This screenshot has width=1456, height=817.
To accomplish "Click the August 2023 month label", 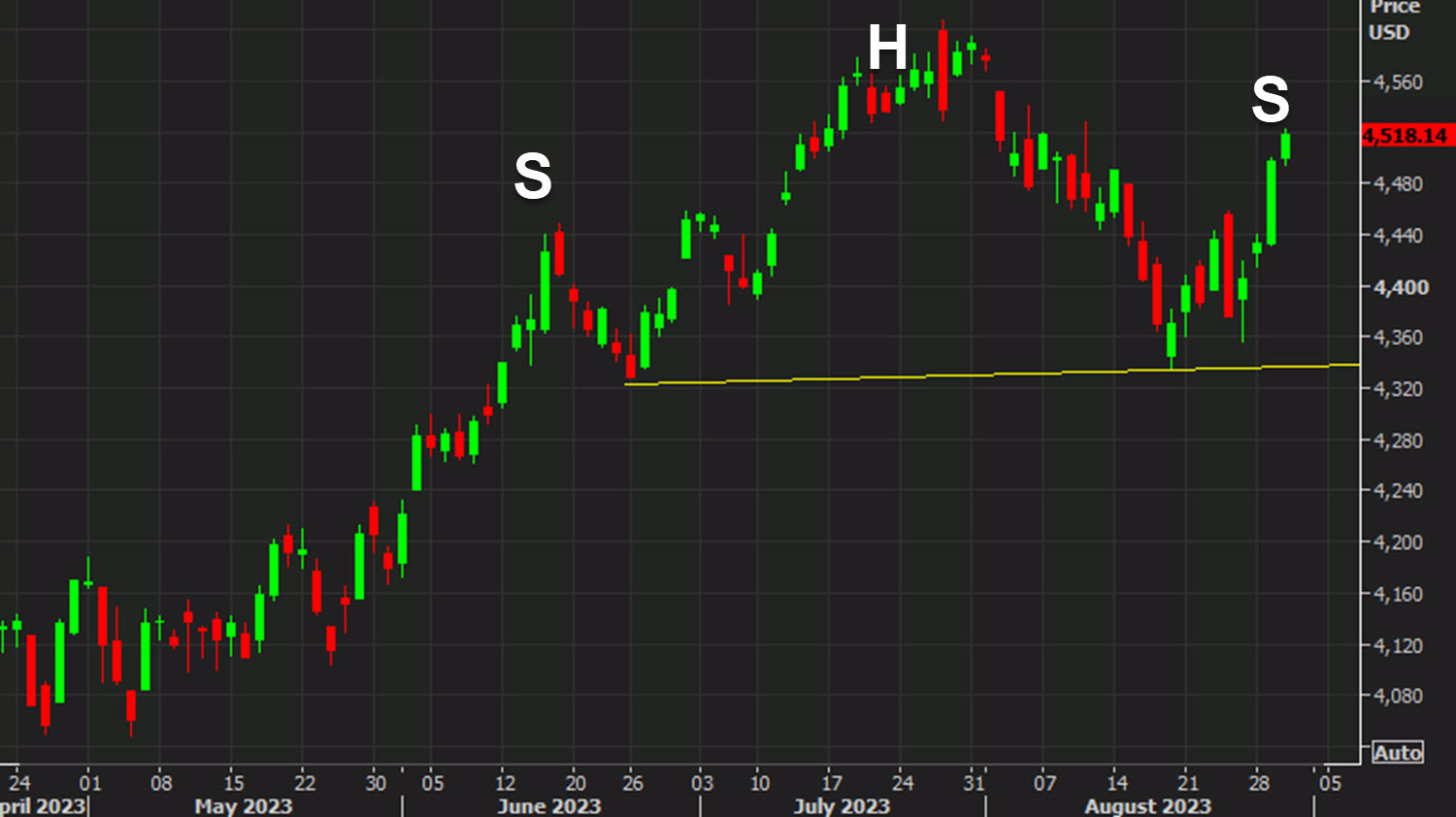I will click(x=1147, y=806).
